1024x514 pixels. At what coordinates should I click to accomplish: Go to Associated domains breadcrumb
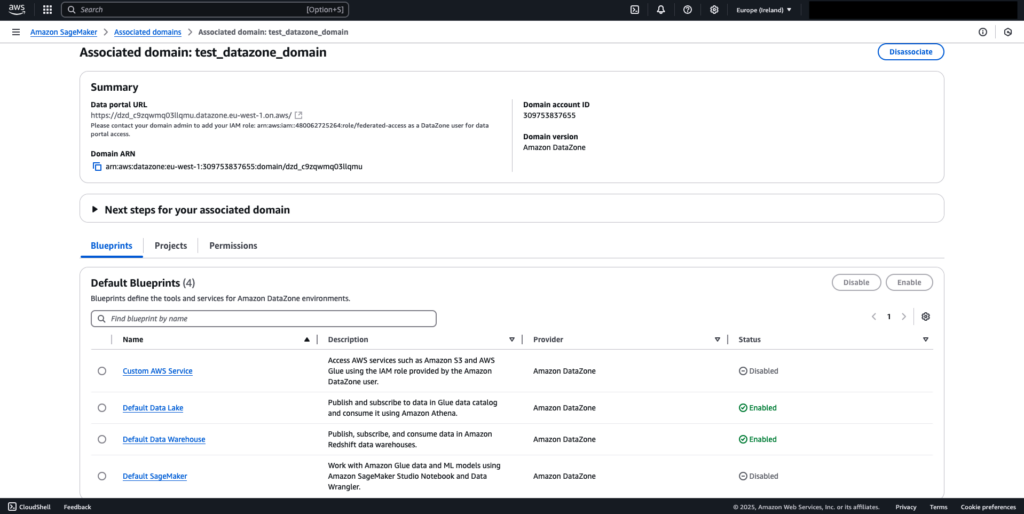[x=148, y=32]
